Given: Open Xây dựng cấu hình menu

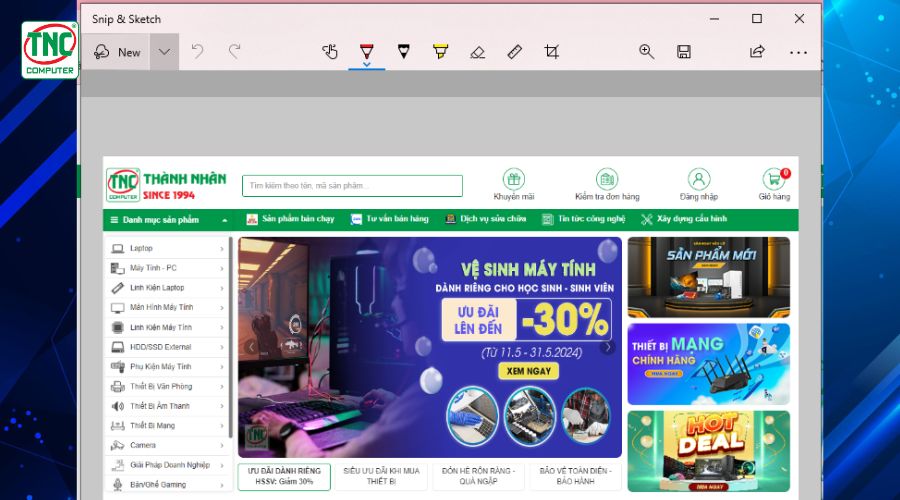Looking at the screenshot, I should coord(684,219).
